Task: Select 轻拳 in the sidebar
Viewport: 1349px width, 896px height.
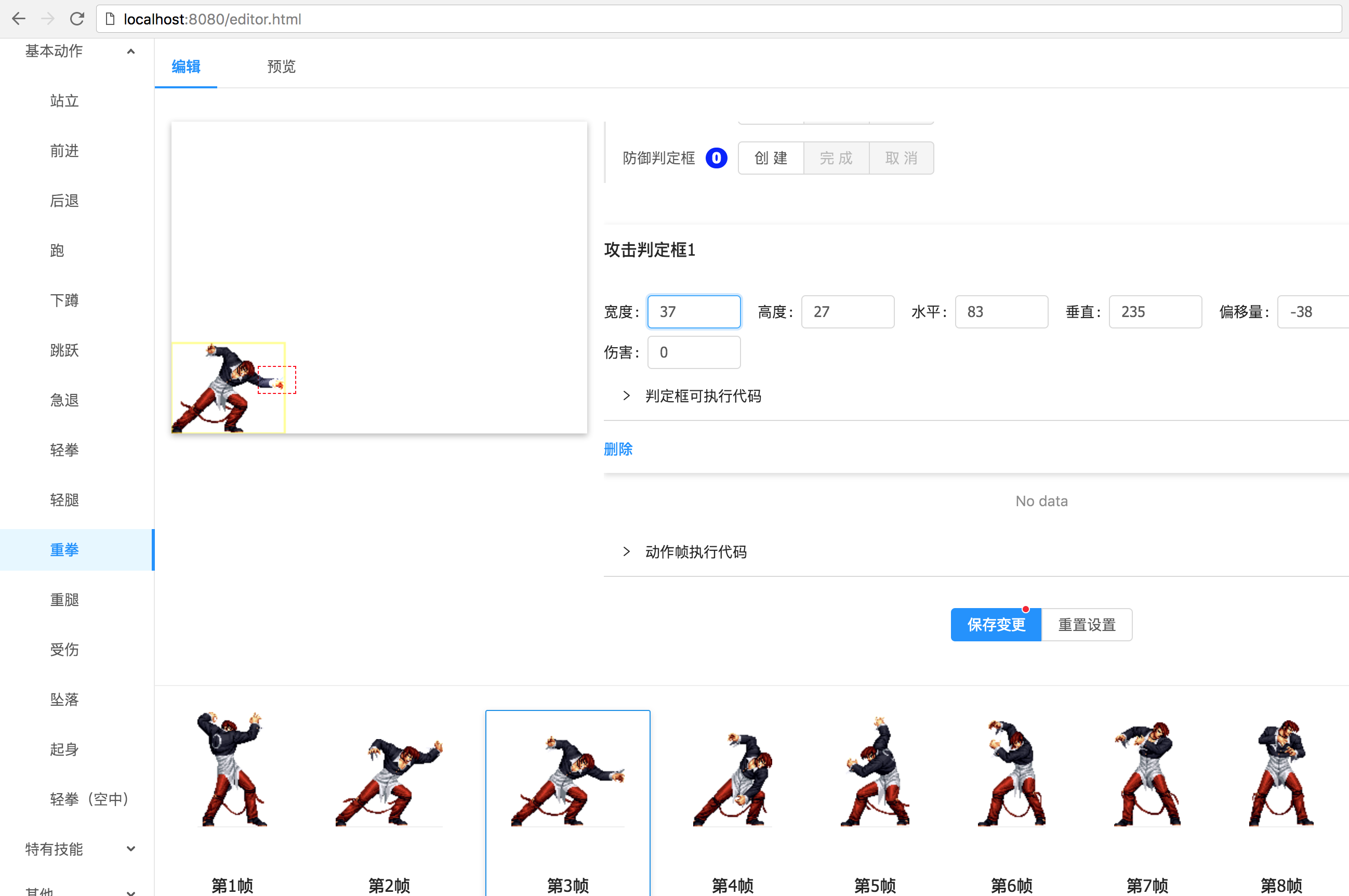Action: click(64, 450)
